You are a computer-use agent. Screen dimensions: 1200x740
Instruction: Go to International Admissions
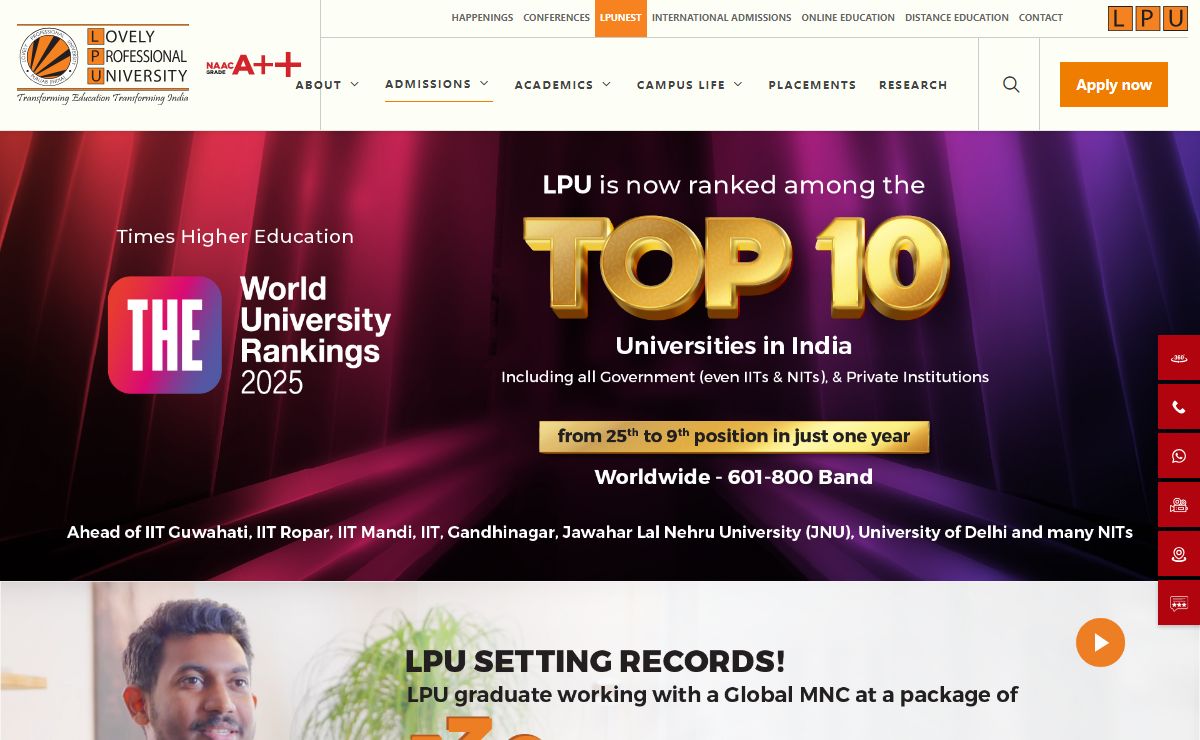[721, 18]
